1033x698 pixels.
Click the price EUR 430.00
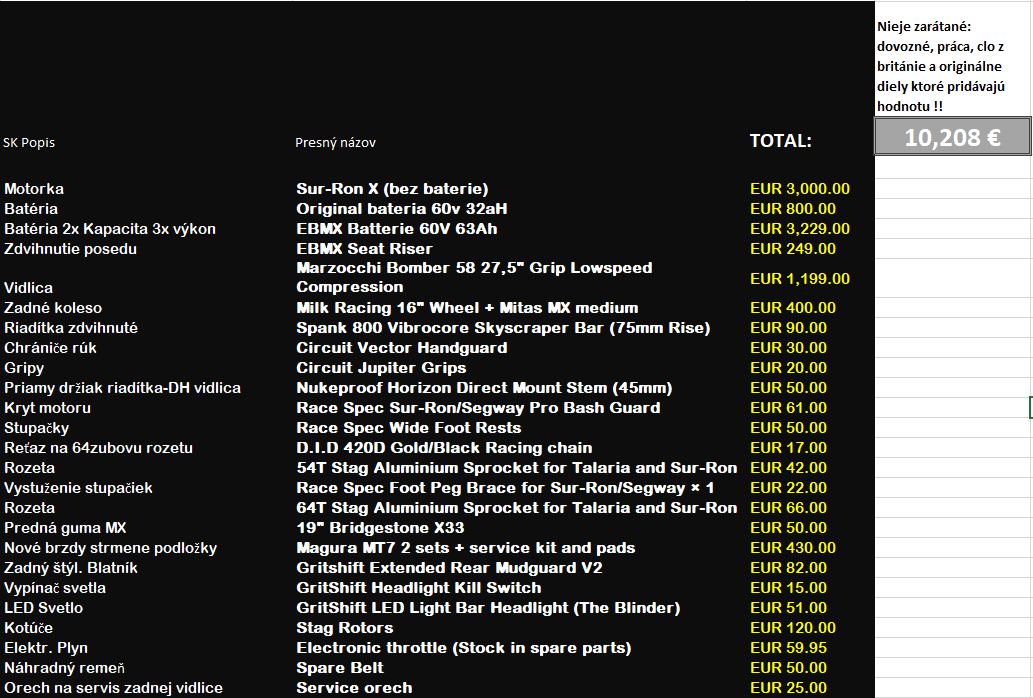click(x=793, y=548)
